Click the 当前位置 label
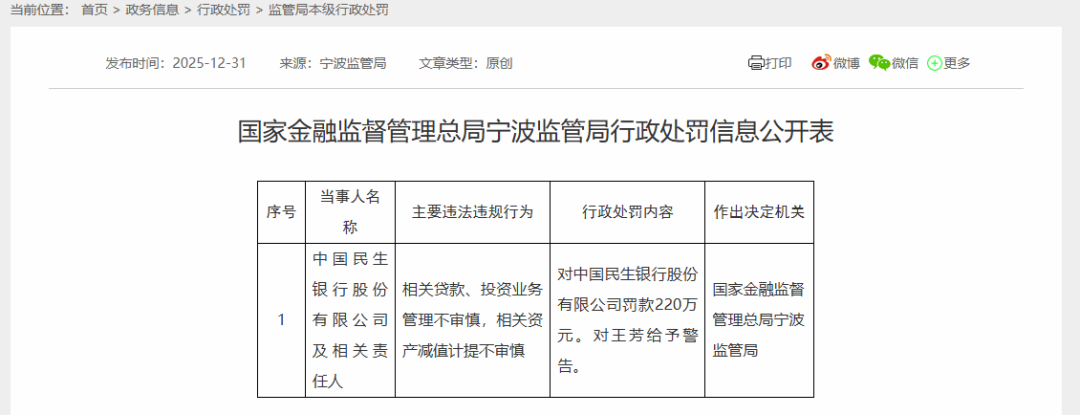1080x415 pixels. click(x=40, y=10)
